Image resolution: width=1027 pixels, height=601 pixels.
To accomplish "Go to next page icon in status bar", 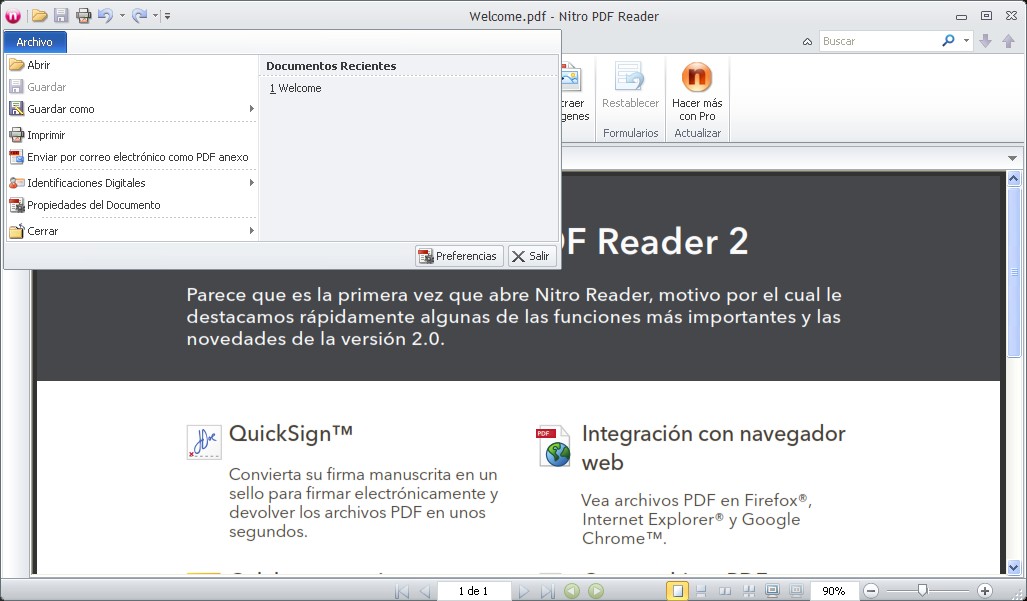I will [x=523, y=591].
